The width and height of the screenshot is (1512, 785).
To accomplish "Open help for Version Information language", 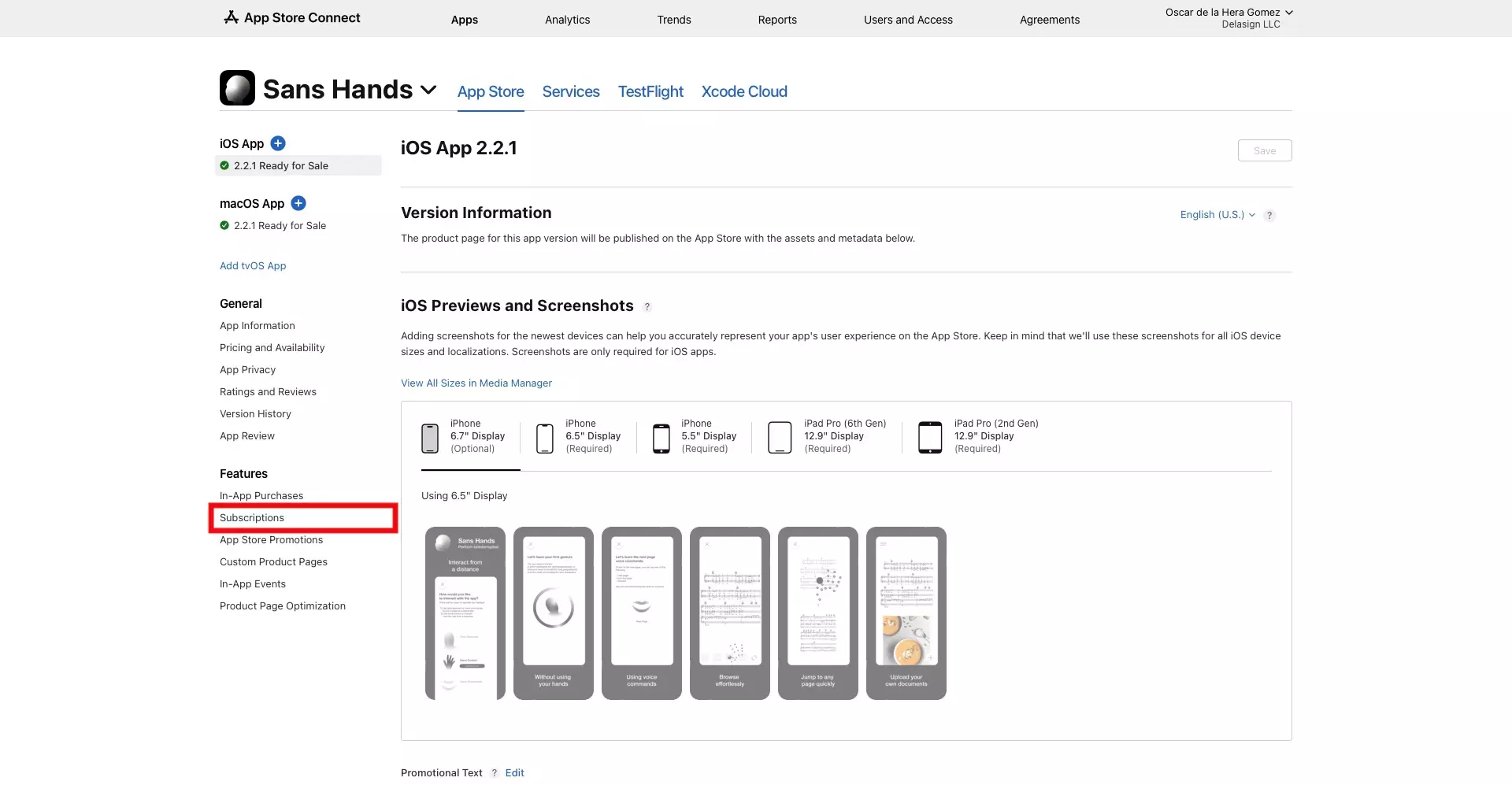I will pyautogui.click(x=1269, y=216).
